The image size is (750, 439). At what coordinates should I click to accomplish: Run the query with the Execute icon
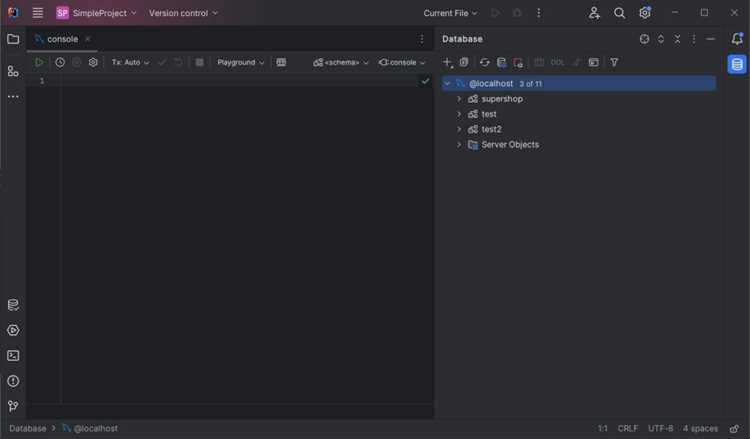point(39,62)
